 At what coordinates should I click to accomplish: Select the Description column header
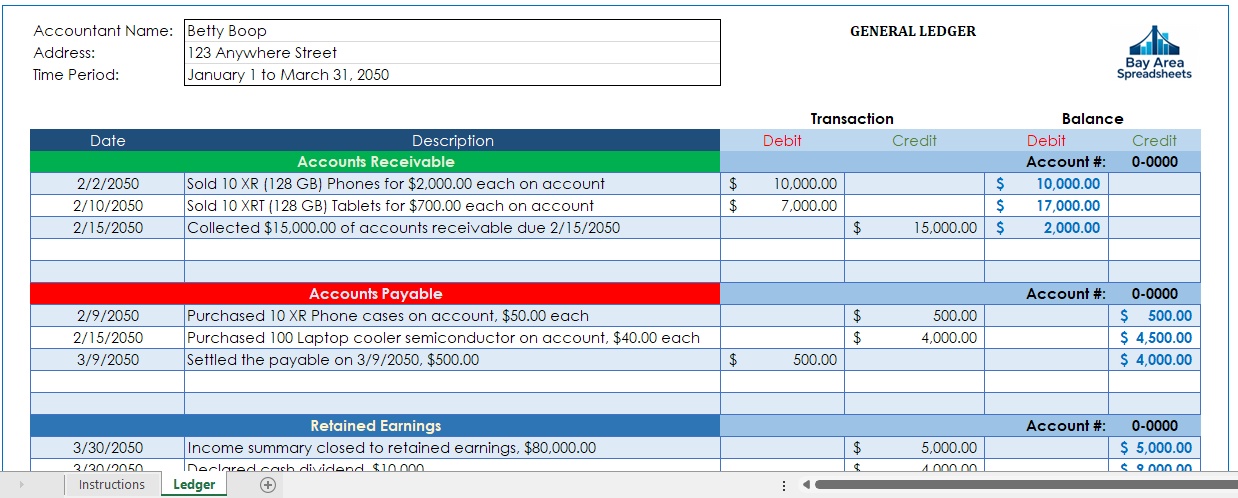(x=452, y=141)
